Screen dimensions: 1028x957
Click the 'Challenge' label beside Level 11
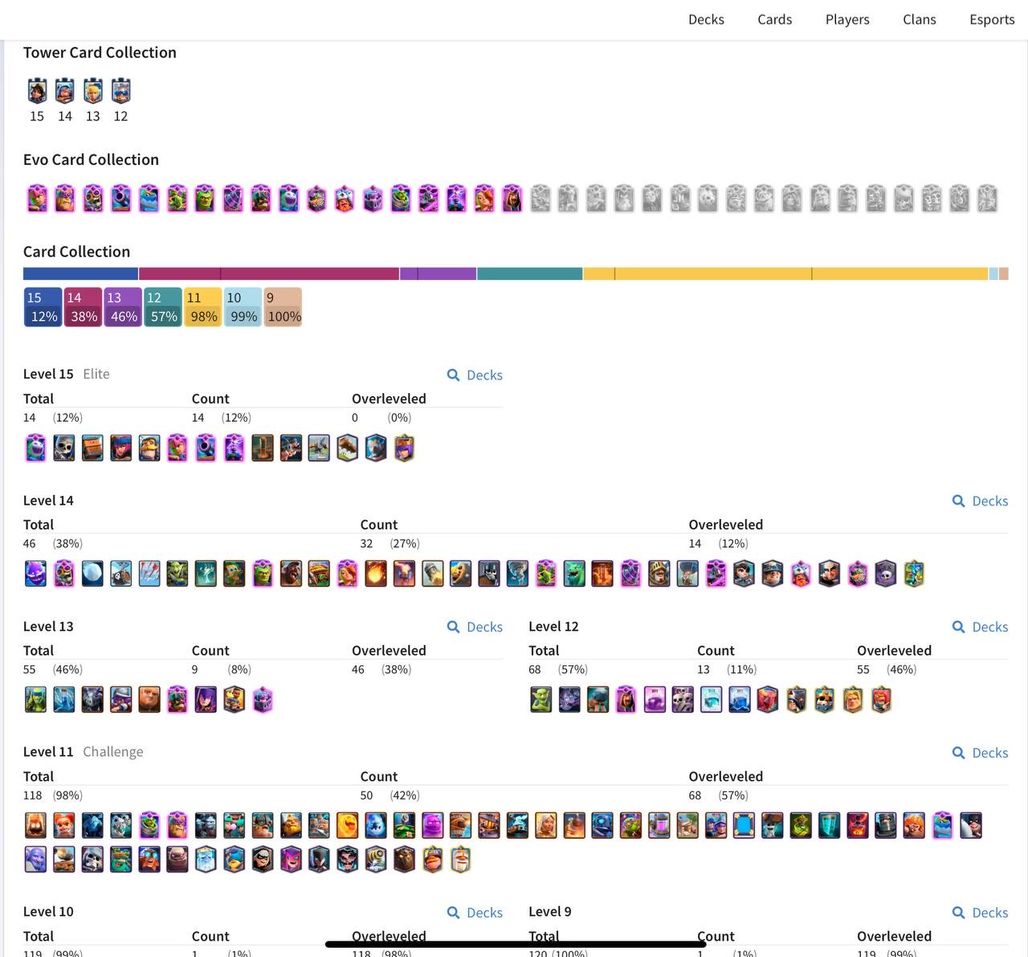point(113,751)
